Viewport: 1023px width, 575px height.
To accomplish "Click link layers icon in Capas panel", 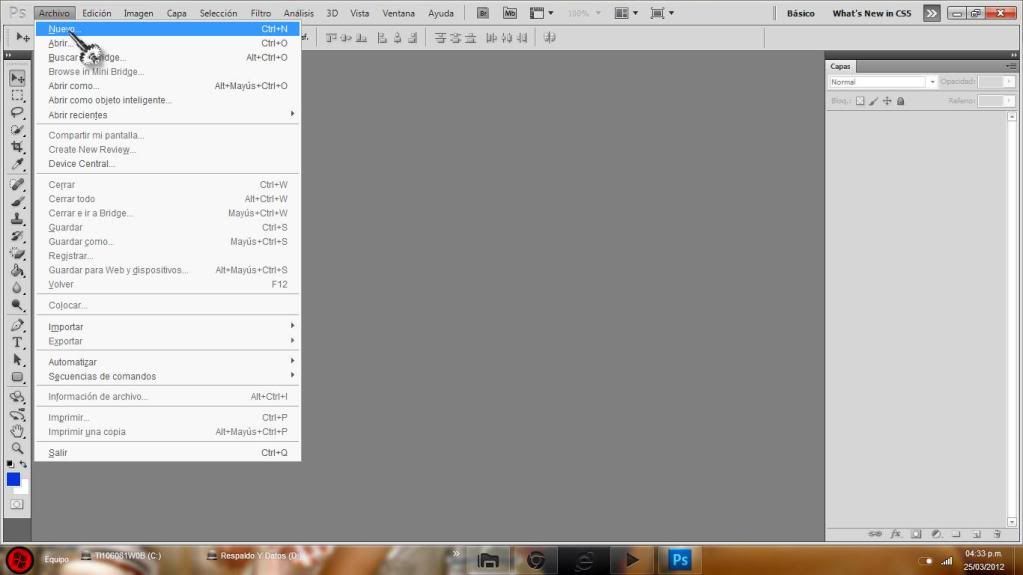I will click(875, 534).
